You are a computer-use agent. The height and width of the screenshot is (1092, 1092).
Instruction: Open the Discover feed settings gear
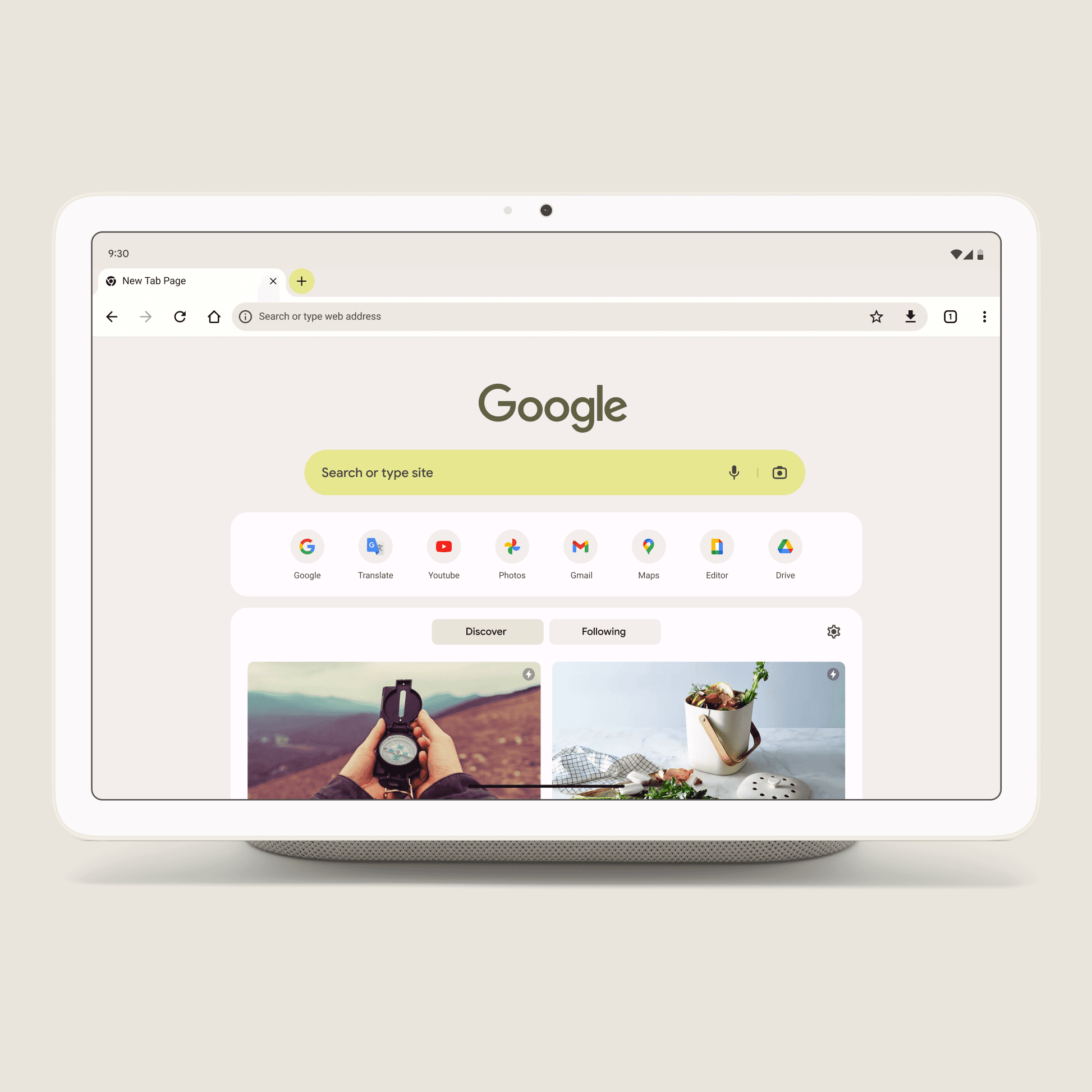(x=833, y=631)
